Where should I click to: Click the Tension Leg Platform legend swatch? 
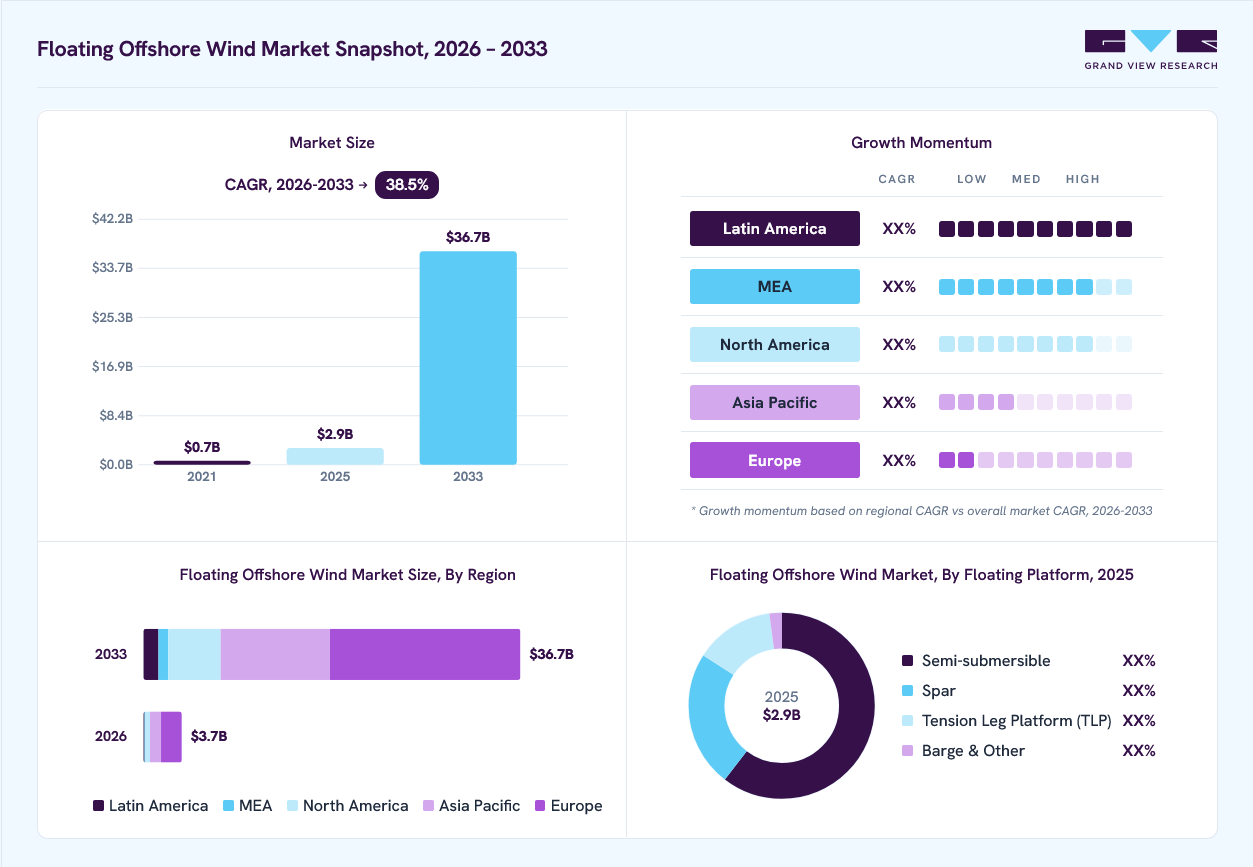pos(908,721)
